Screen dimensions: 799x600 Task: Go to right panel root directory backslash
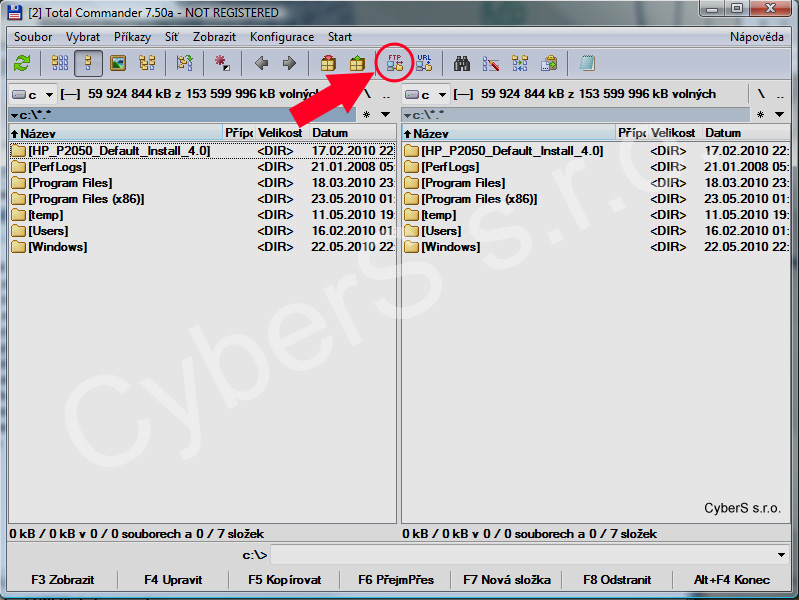761,94
